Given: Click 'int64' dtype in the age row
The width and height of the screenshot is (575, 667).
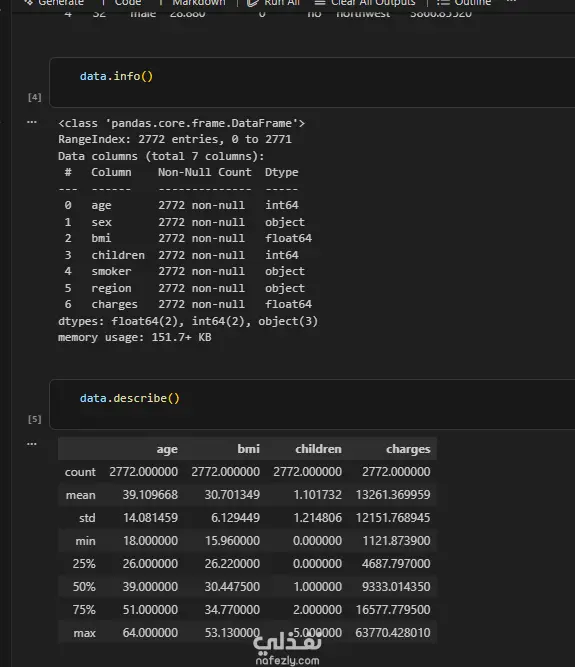Looking at the screenshot, I should [282, 205].
